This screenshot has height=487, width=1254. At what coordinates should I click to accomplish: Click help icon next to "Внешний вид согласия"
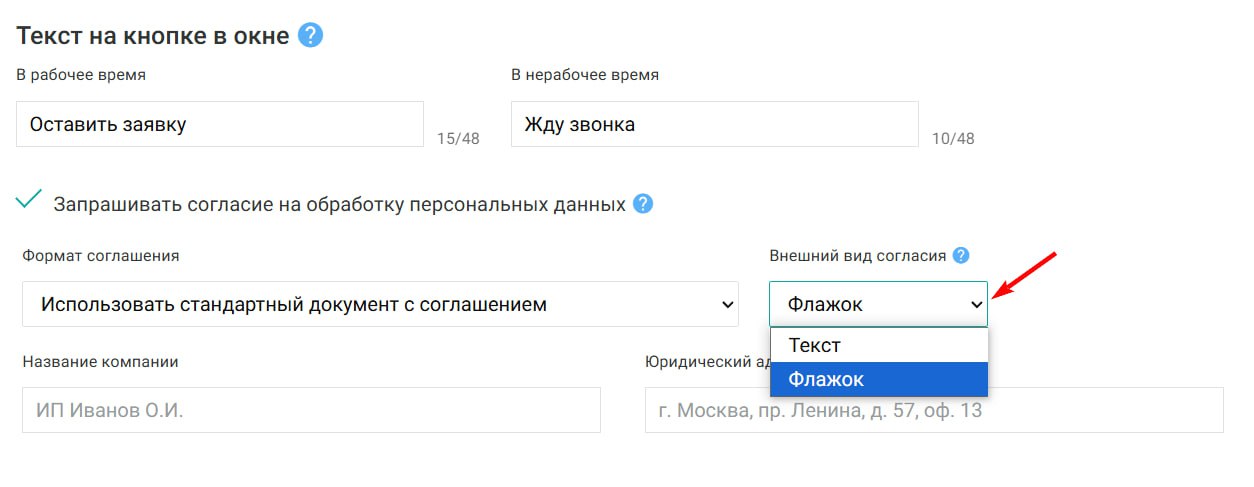point(961,255)
